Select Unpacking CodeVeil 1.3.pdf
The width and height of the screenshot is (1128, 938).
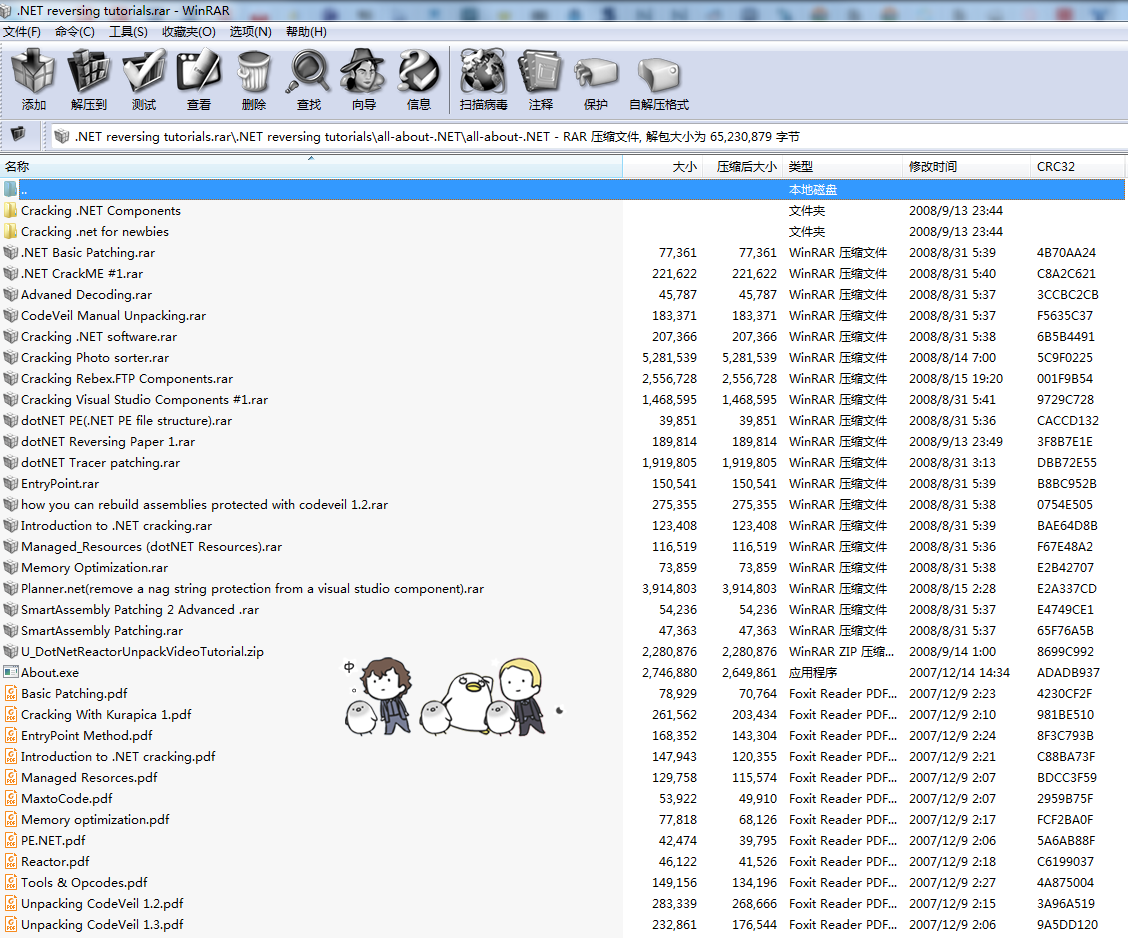click(102, 924)
